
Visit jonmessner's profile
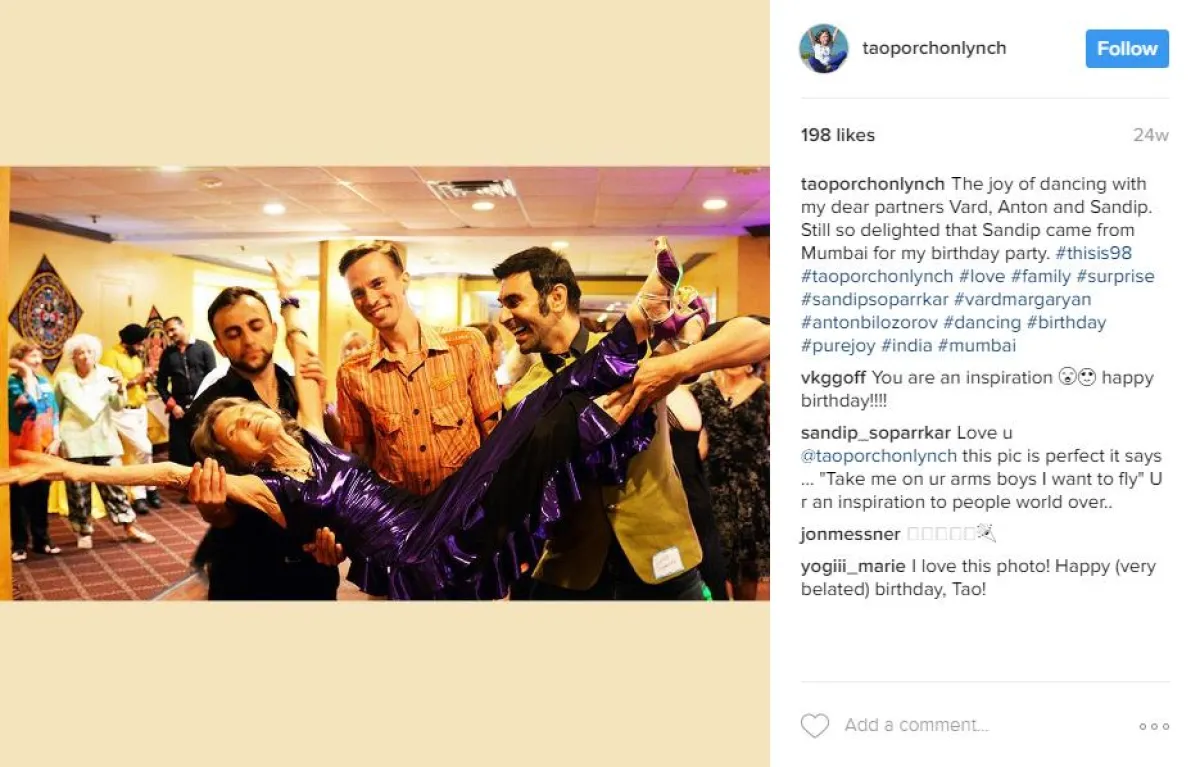(850, 535)
